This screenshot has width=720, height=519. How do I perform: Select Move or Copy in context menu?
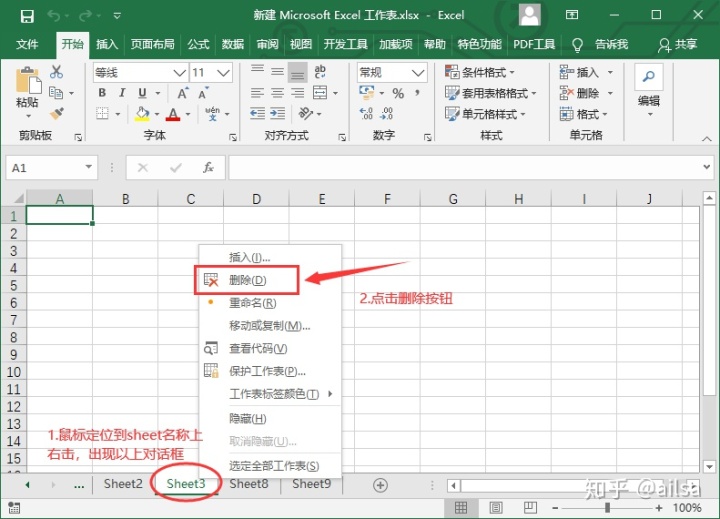pyautogui.click(x=270, y=326)
